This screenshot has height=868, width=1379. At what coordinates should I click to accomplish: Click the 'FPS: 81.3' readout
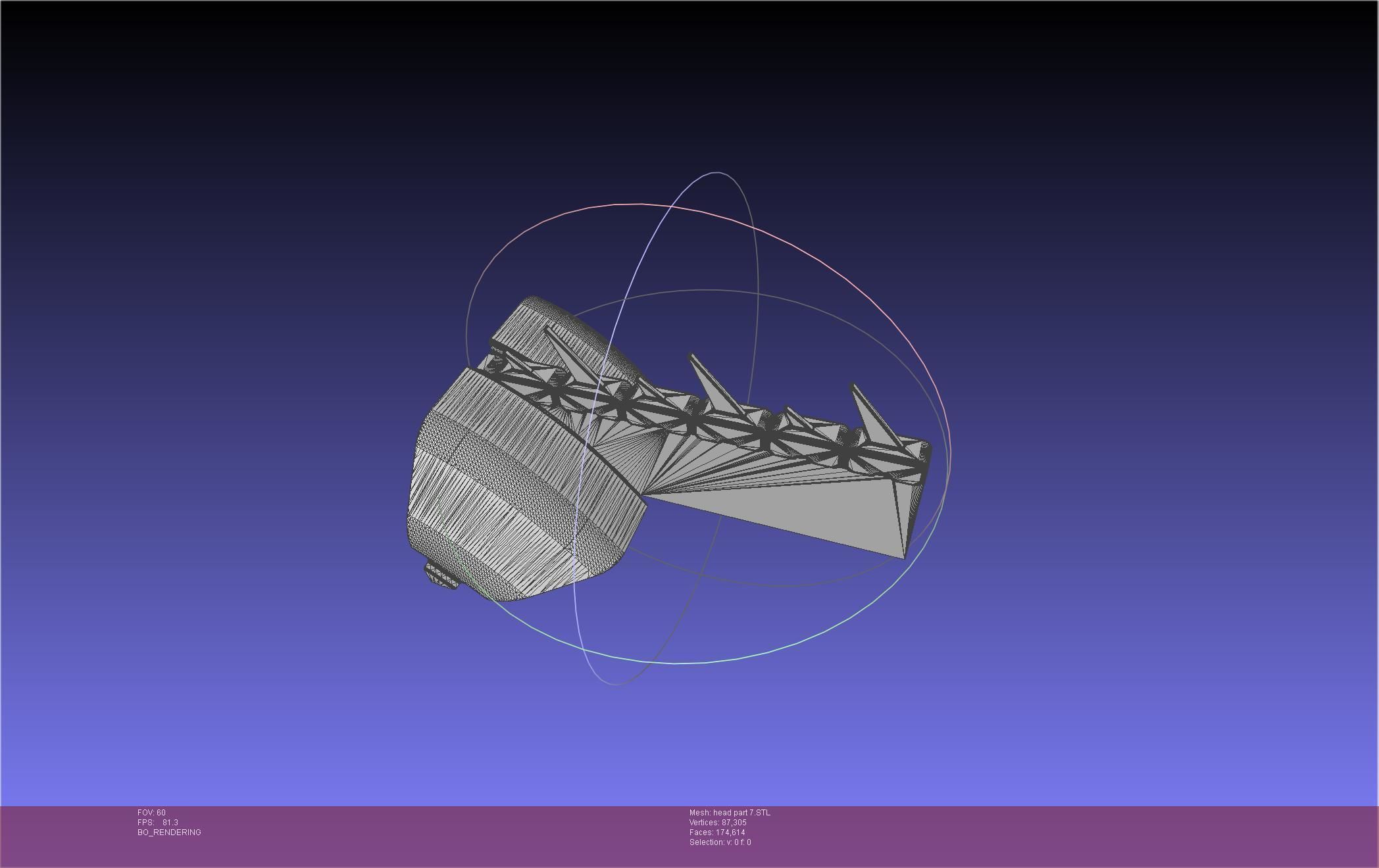pyautogui.click(x=158, y=823)
